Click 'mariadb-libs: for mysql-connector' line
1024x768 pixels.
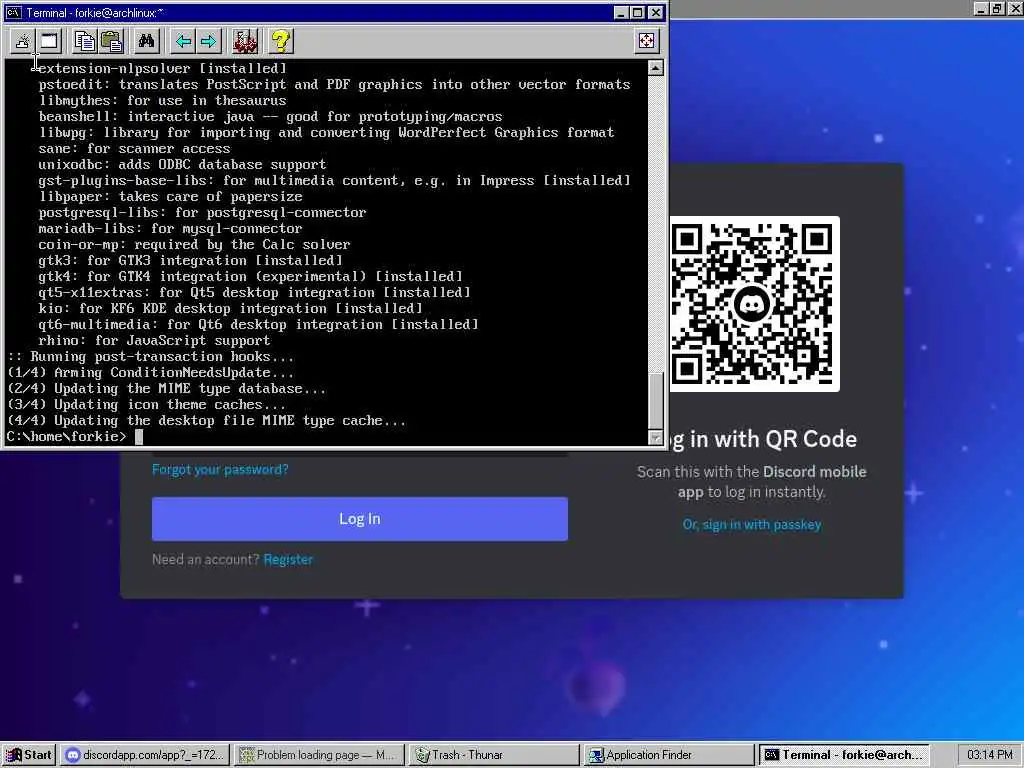point(170,229)
